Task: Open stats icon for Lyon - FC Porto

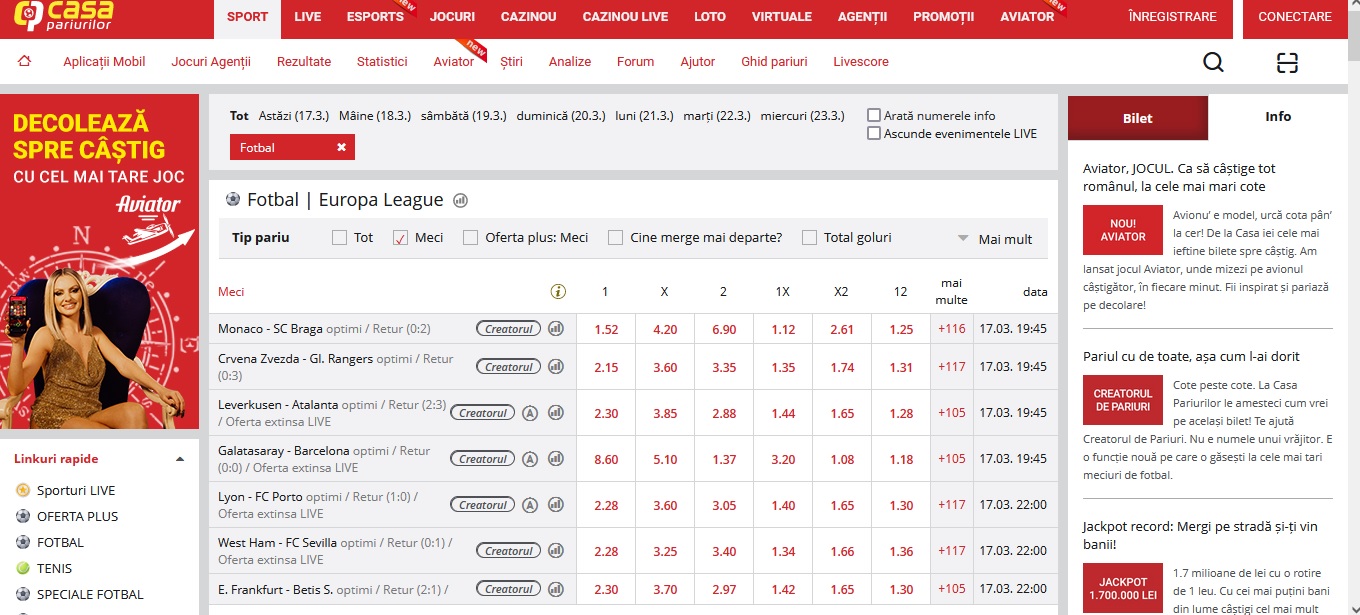Action: (x=556, y=505)
